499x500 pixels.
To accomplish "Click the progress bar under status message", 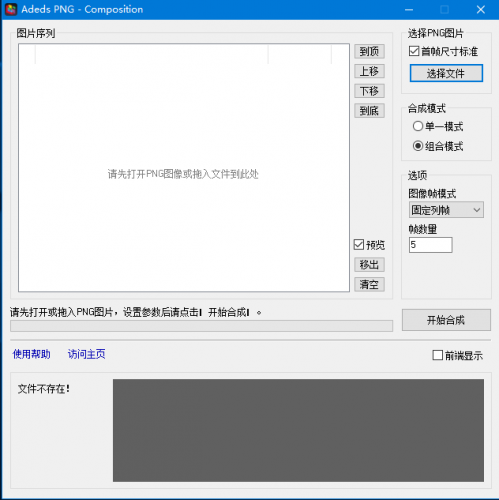I will pyautogui.click(x=201, y=326).
